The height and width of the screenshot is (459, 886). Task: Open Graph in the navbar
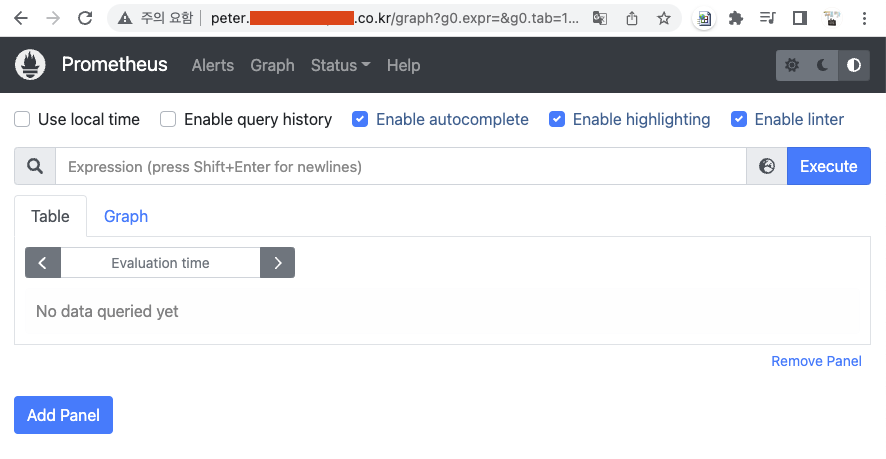[x=272, y=65]
